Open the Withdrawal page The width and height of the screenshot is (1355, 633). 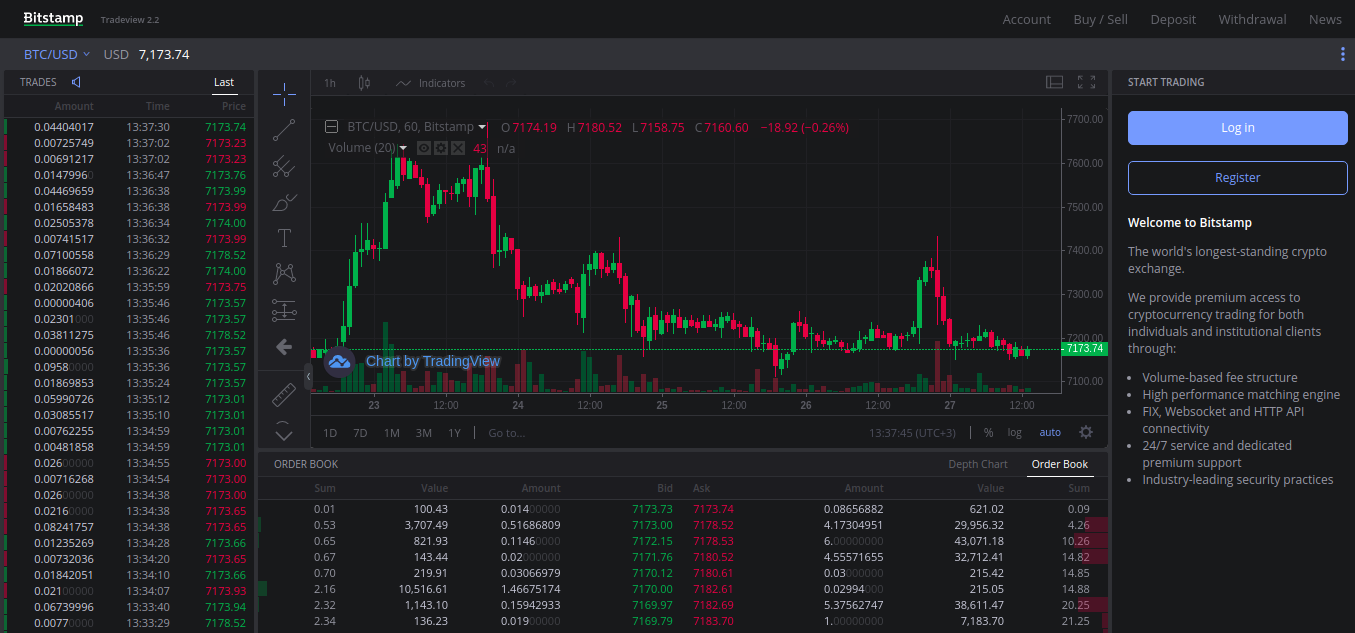1252,19
